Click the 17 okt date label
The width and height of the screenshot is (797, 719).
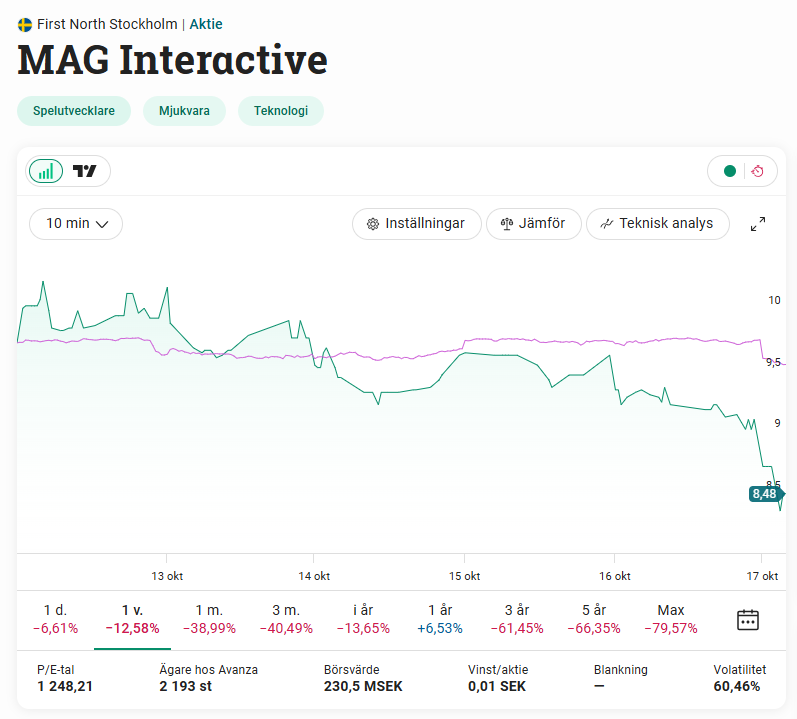click(762, 576)
